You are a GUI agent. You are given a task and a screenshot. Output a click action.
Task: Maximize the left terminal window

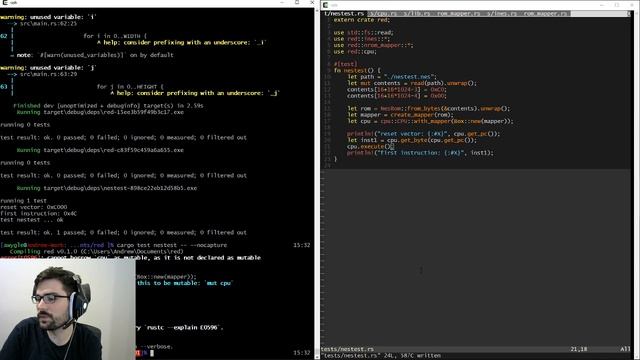tap(297, 2)
